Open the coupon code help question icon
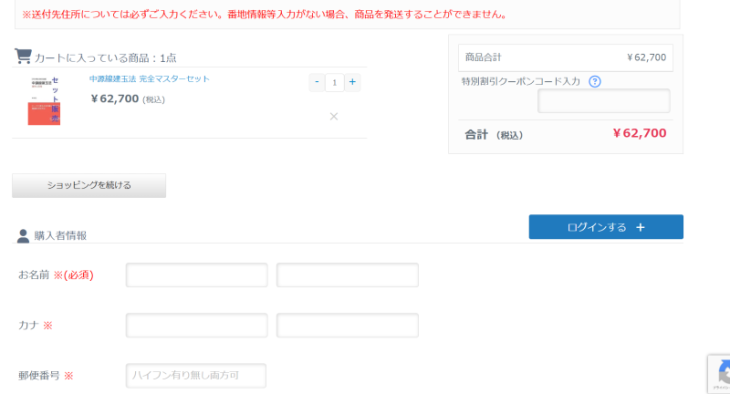The image size is (730, 394). point(595,82)
